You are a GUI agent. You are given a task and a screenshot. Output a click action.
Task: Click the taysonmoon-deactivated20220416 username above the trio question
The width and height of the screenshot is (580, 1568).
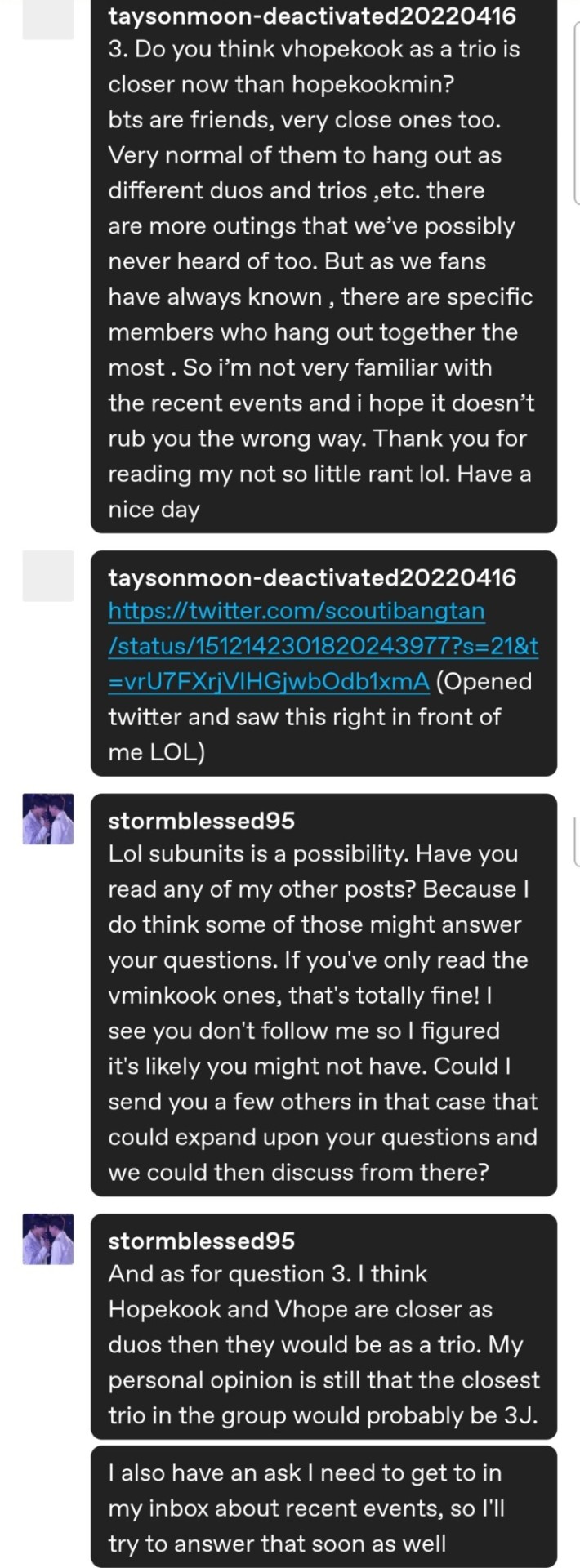tap(312, 15)
